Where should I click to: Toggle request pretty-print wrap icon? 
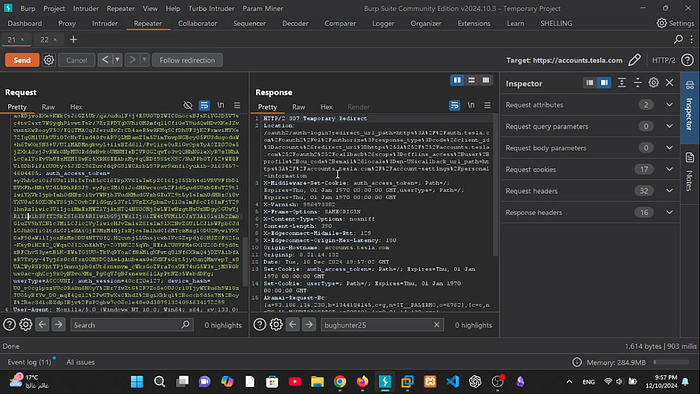(204, 105)
